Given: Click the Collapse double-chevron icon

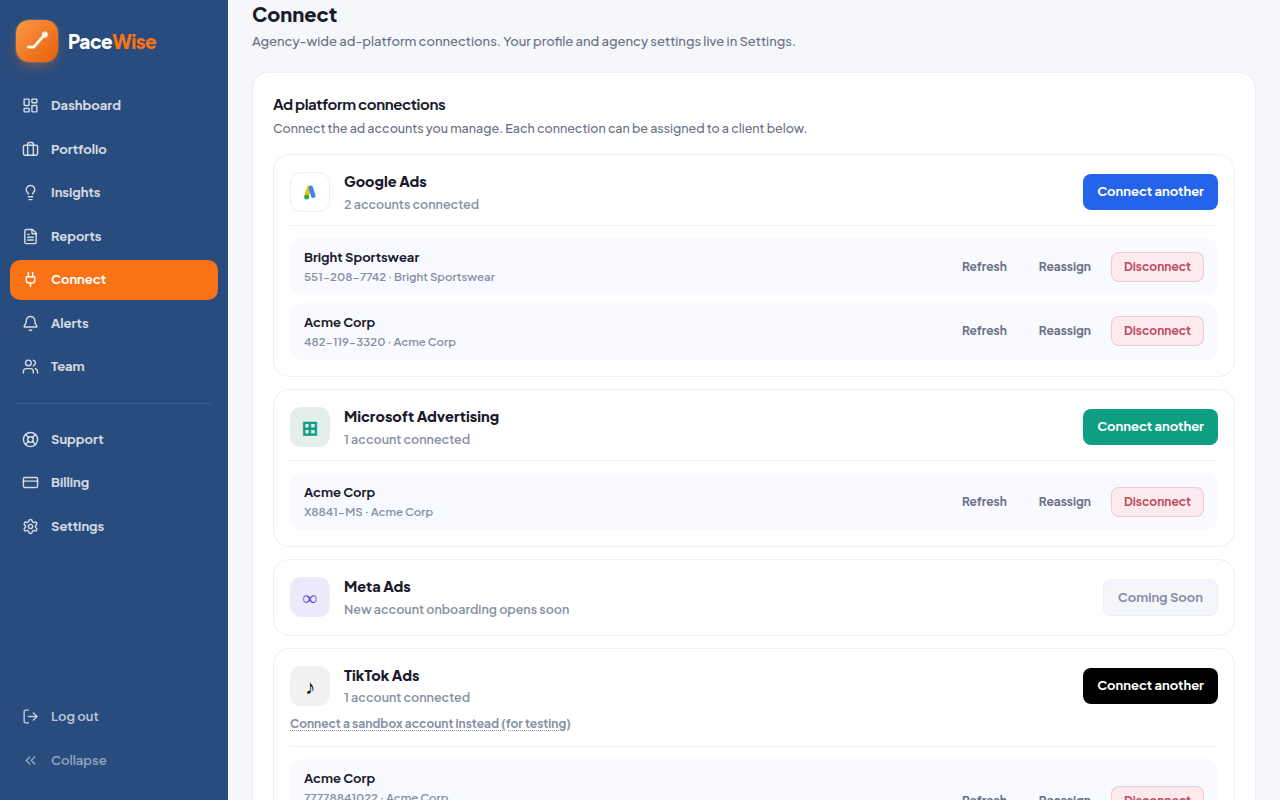Looking at the screenshot, I should [31, 760].
